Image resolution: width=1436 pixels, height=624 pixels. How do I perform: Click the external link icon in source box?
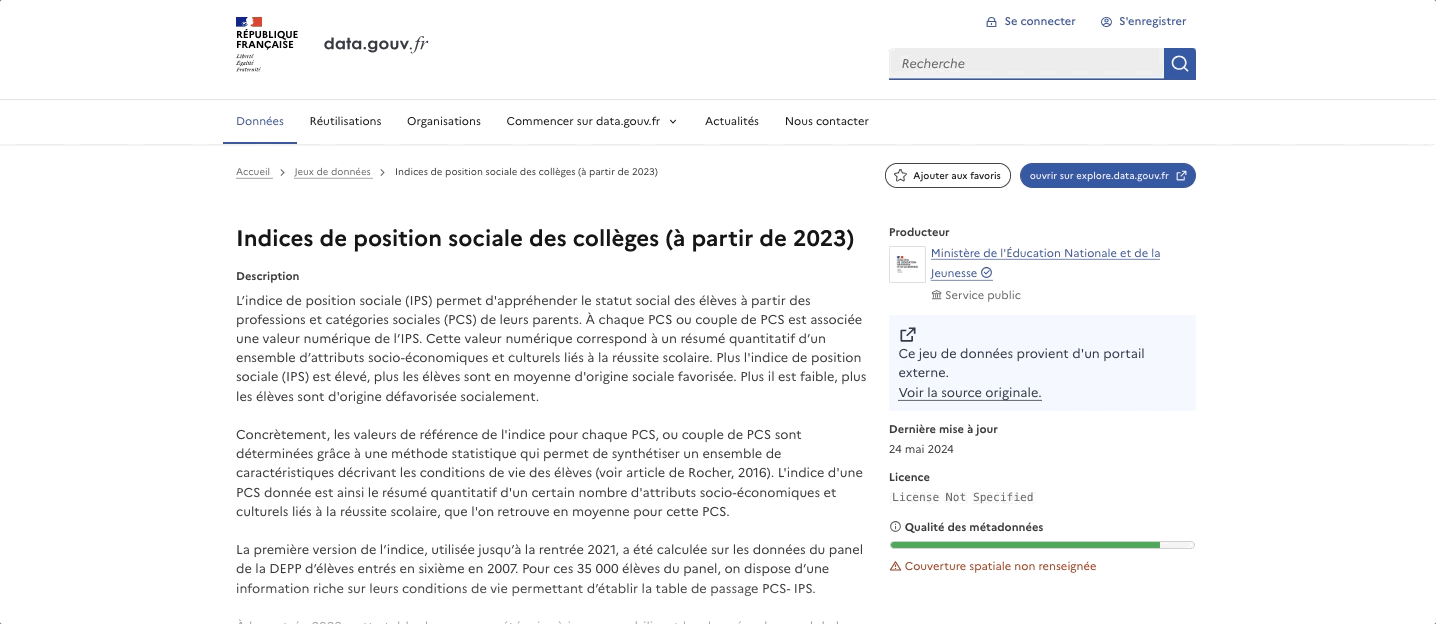[907, 334]
